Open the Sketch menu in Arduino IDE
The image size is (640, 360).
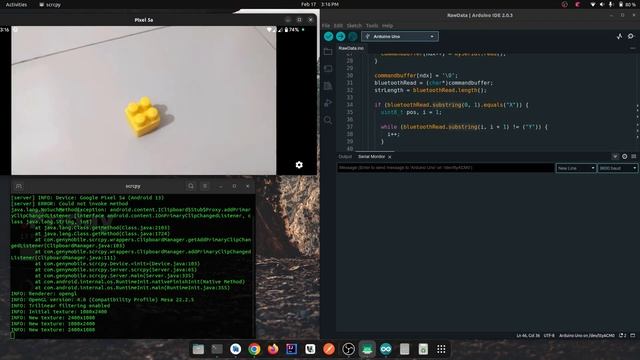pos(354,26)
